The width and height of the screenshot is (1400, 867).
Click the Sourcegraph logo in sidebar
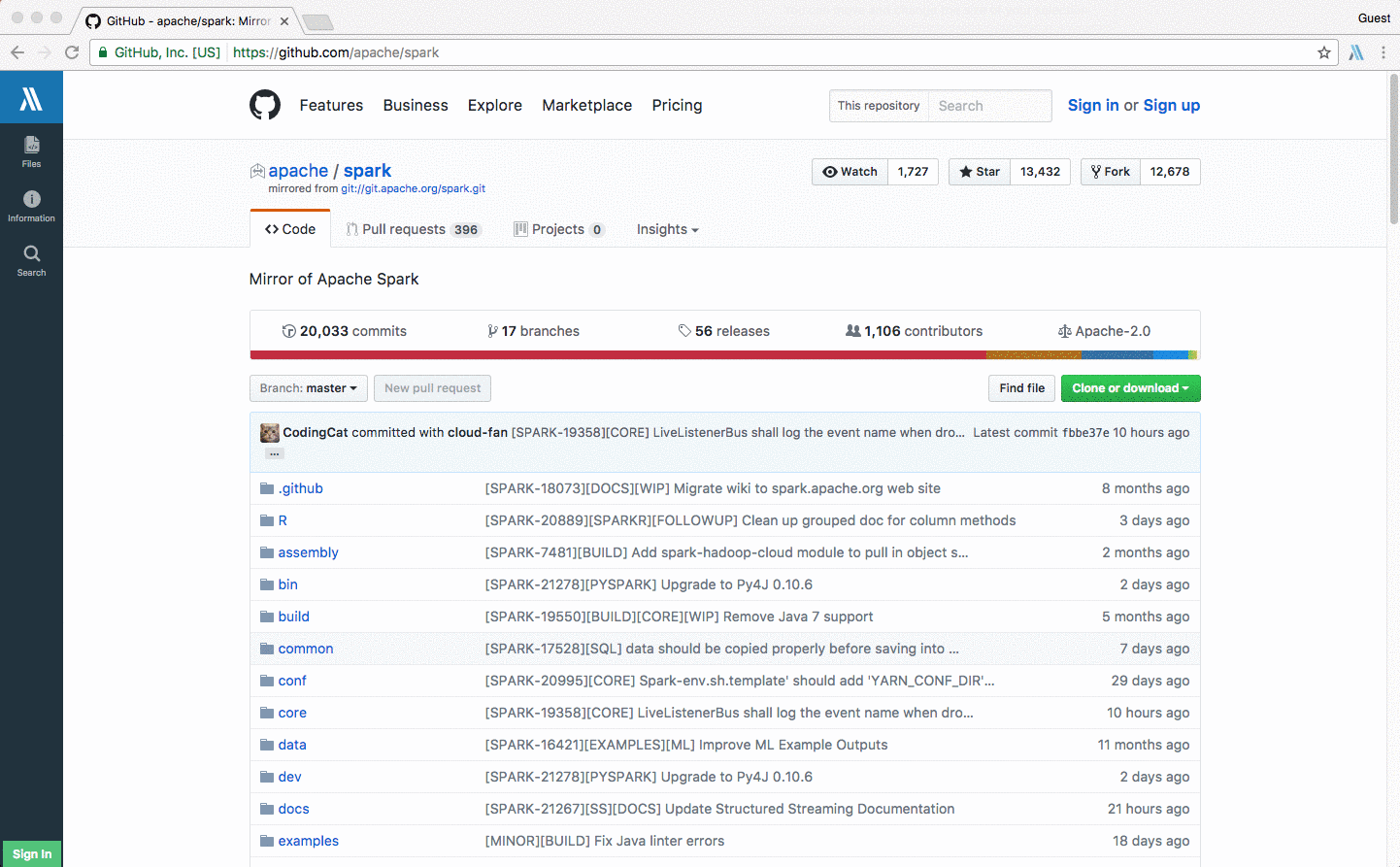click(x=31, y=98)
